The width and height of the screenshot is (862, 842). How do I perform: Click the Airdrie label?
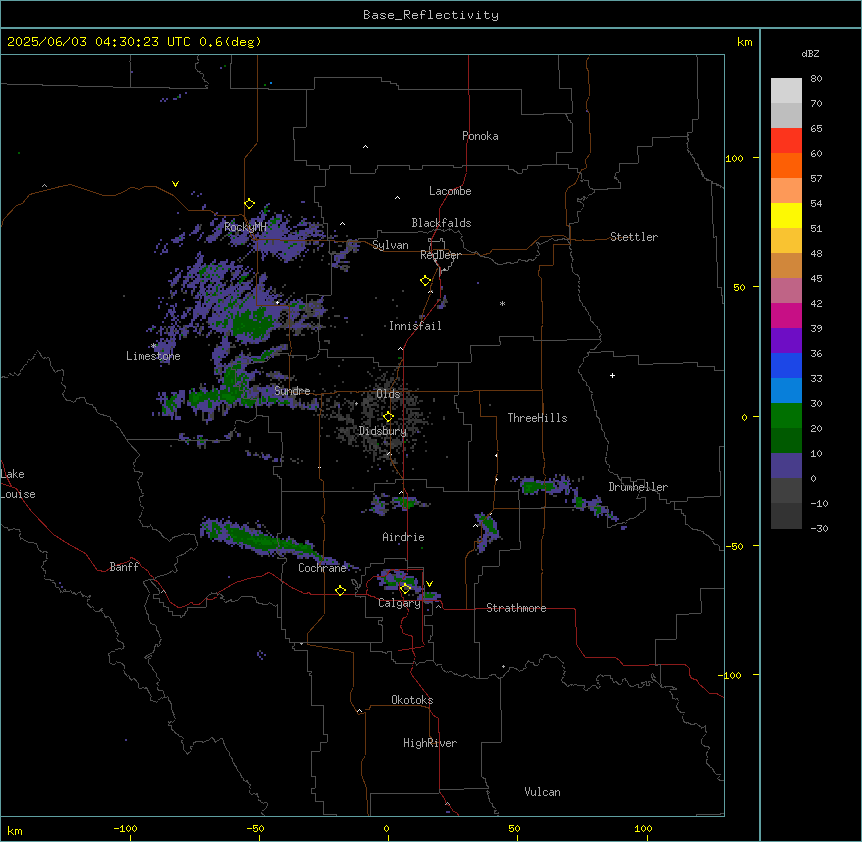(x=403, y=537)
